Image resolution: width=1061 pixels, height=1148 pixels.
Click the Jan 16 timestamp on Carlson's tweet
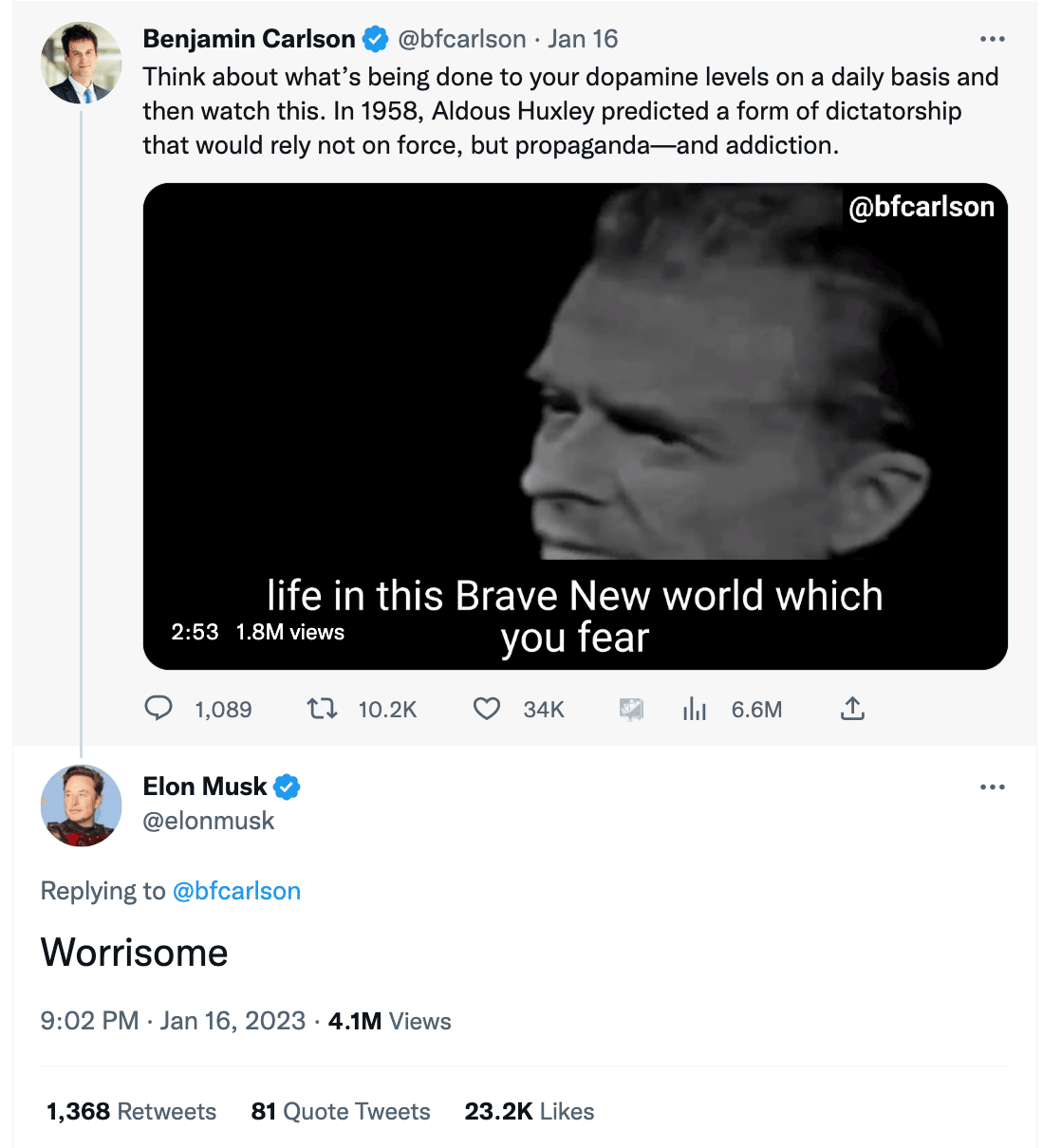(x=583, y=39)
